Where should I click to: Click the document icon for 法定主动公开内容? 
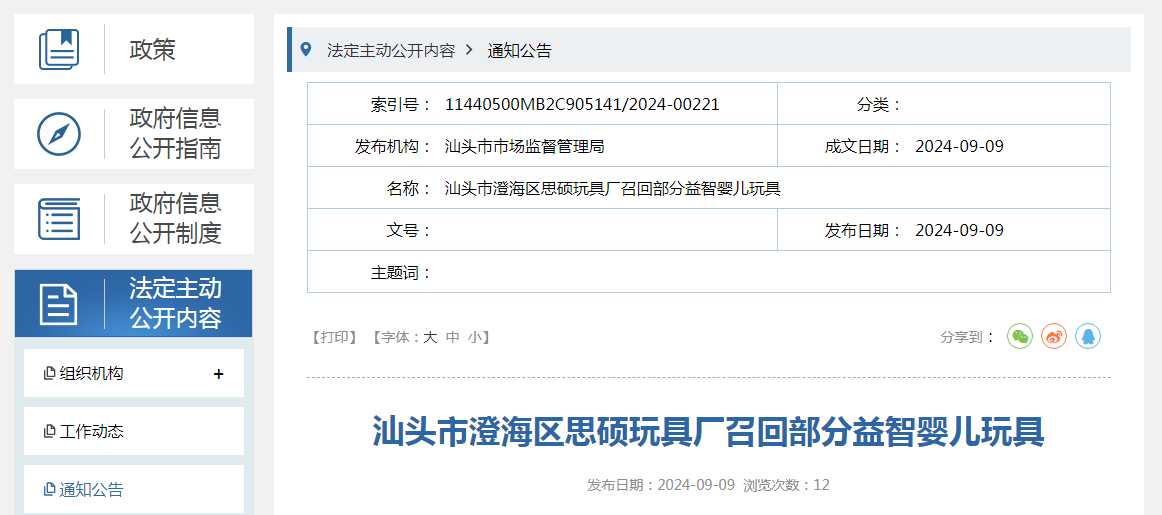(x=59, y=304)
